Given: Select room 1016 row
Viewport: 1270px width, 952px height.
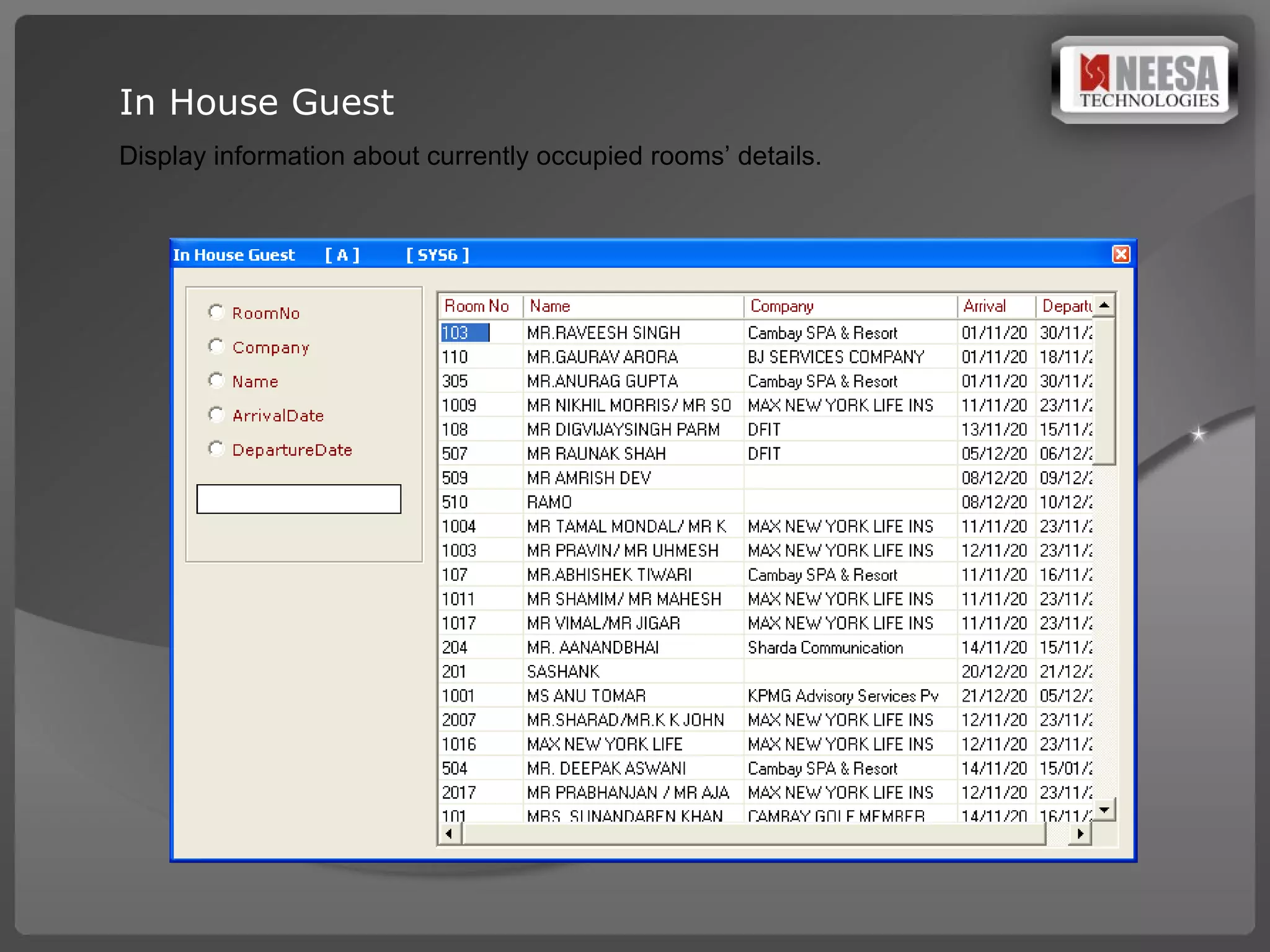Looking at the screenshot, I should point(766,744).
